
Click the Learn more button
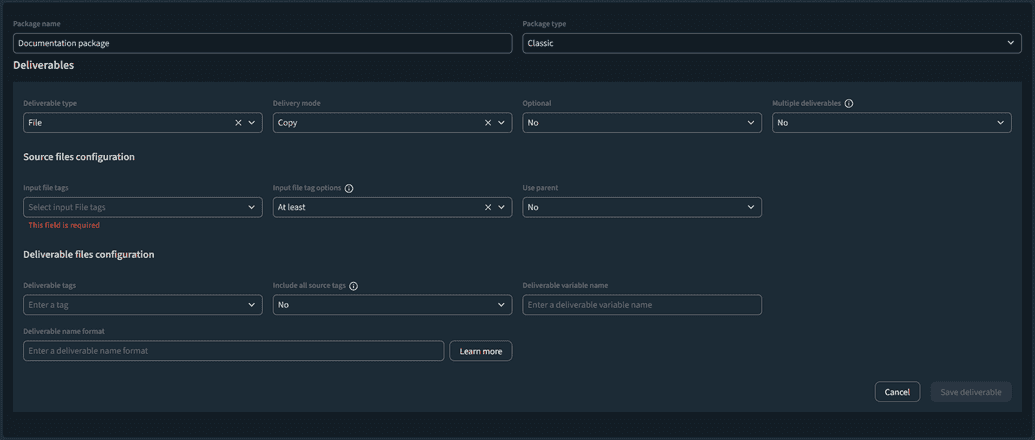[481, 351]
